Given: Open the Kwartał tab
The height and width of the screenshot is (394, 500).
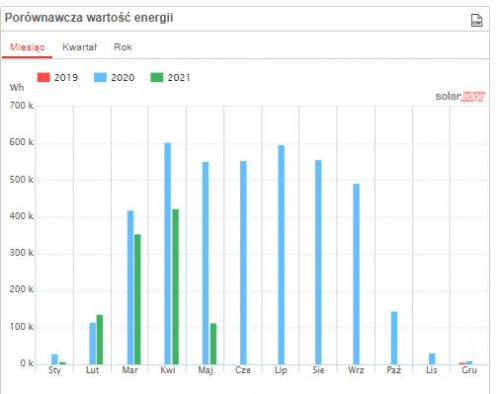Looking at the screenshot, I should 80,47.
